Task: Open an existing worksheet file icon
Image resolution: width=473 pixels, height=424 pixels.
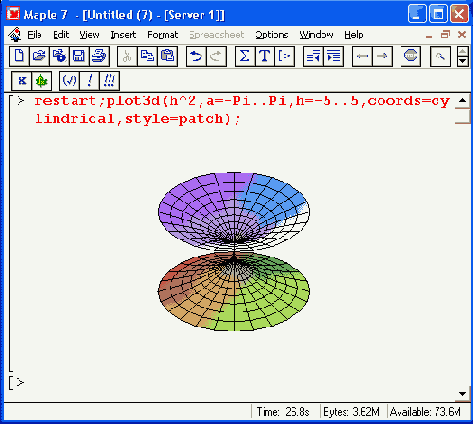Action: [39, 56]
